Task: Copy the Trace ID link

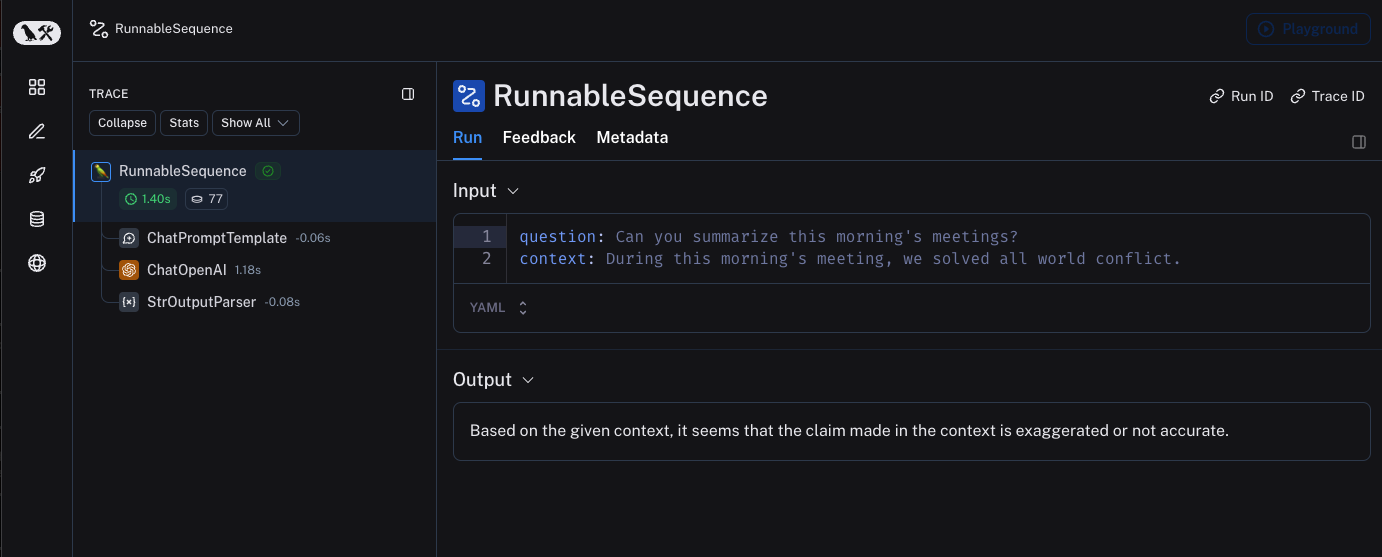Action: 1327,96
